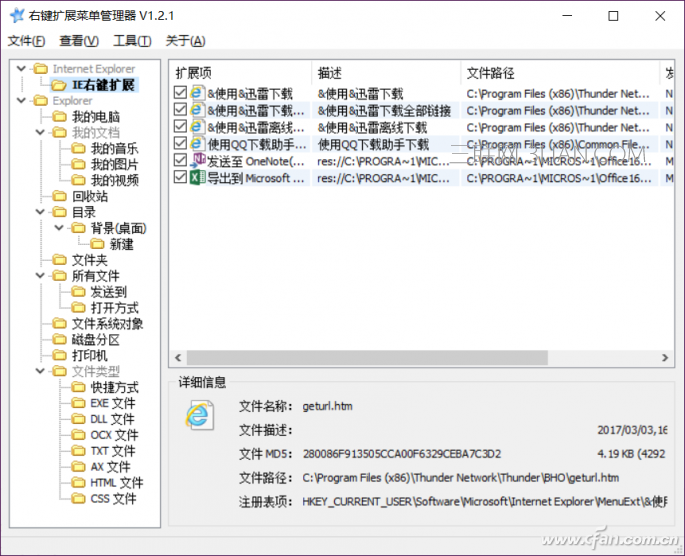Open the 查看(V) menu
This screenshot has width=685, height=556.
79,41
